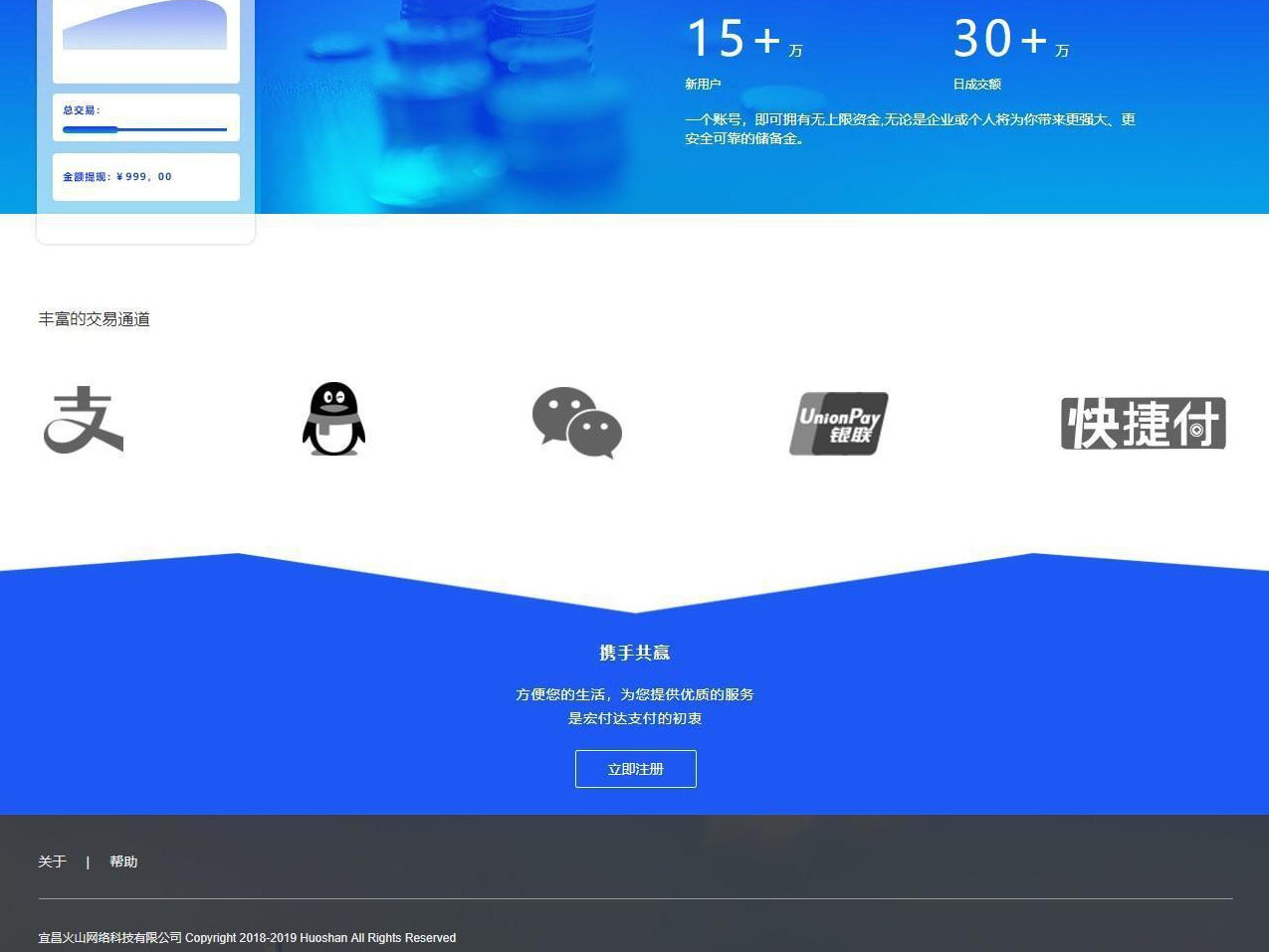Open the 帮助 footer link
1269x952 pixels.
123,861
